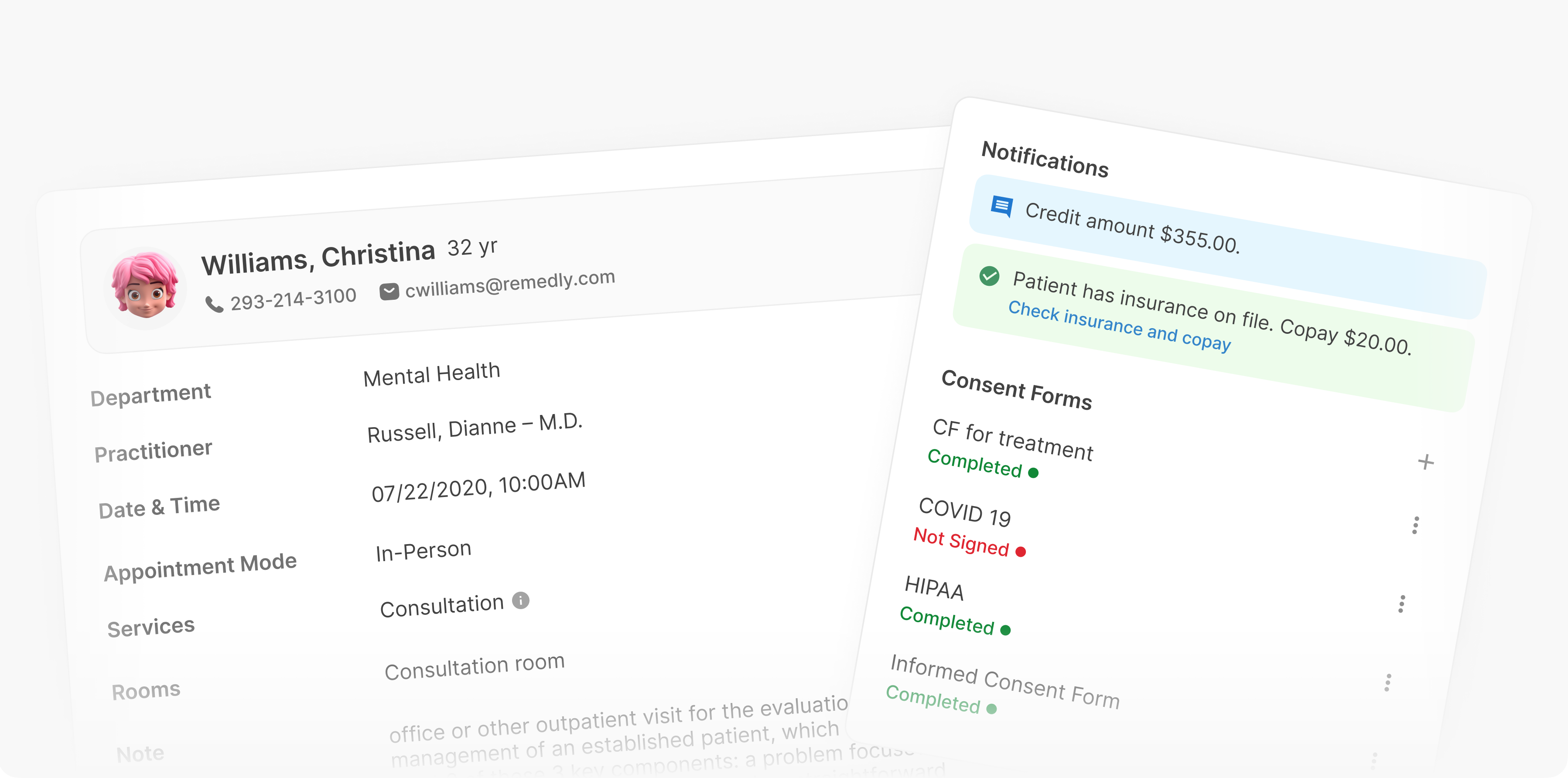Open the CF for treatment consent form
This screenshot has width=1568, height=778.
coord(1013,439)
